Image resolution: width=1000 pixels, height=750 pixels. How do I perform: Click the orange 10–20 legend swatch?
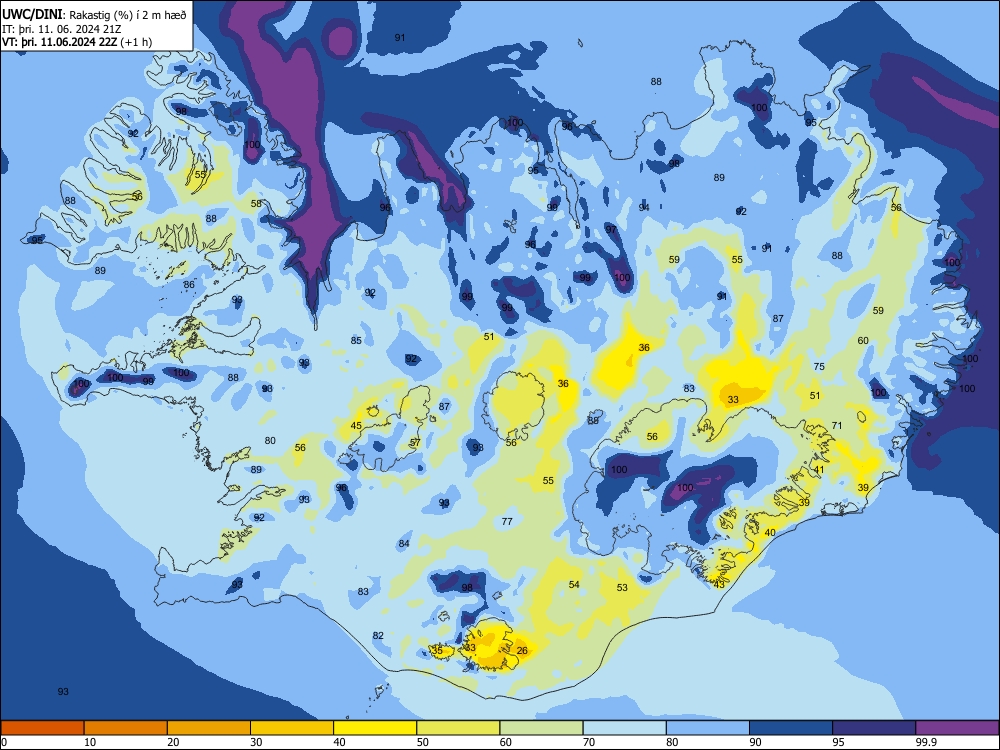[126, 728]
